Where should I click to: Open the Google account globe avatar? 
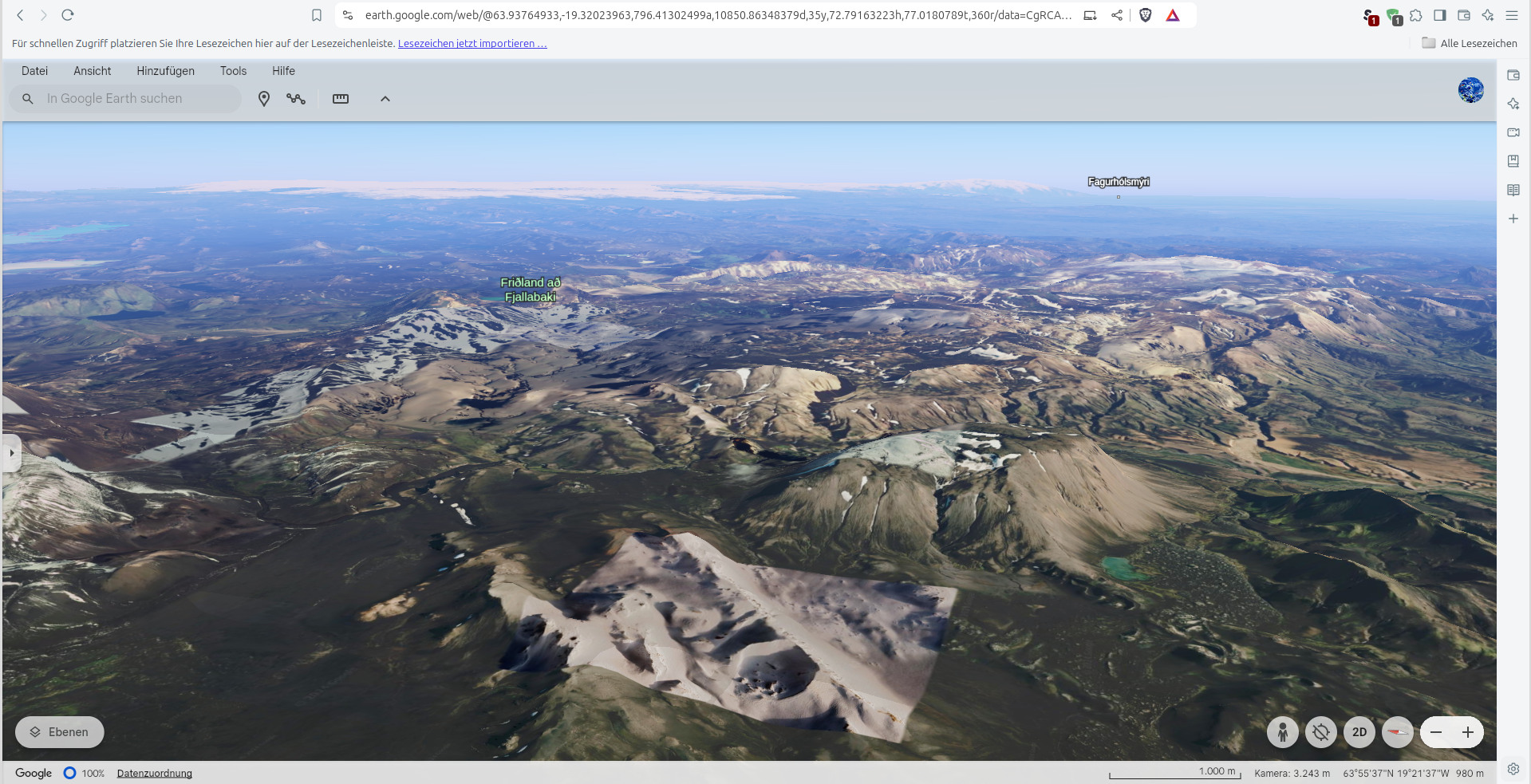[x=1471, y=90]
